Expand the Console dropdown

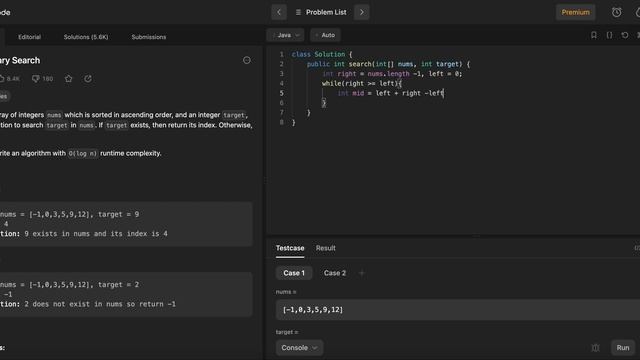299,348
